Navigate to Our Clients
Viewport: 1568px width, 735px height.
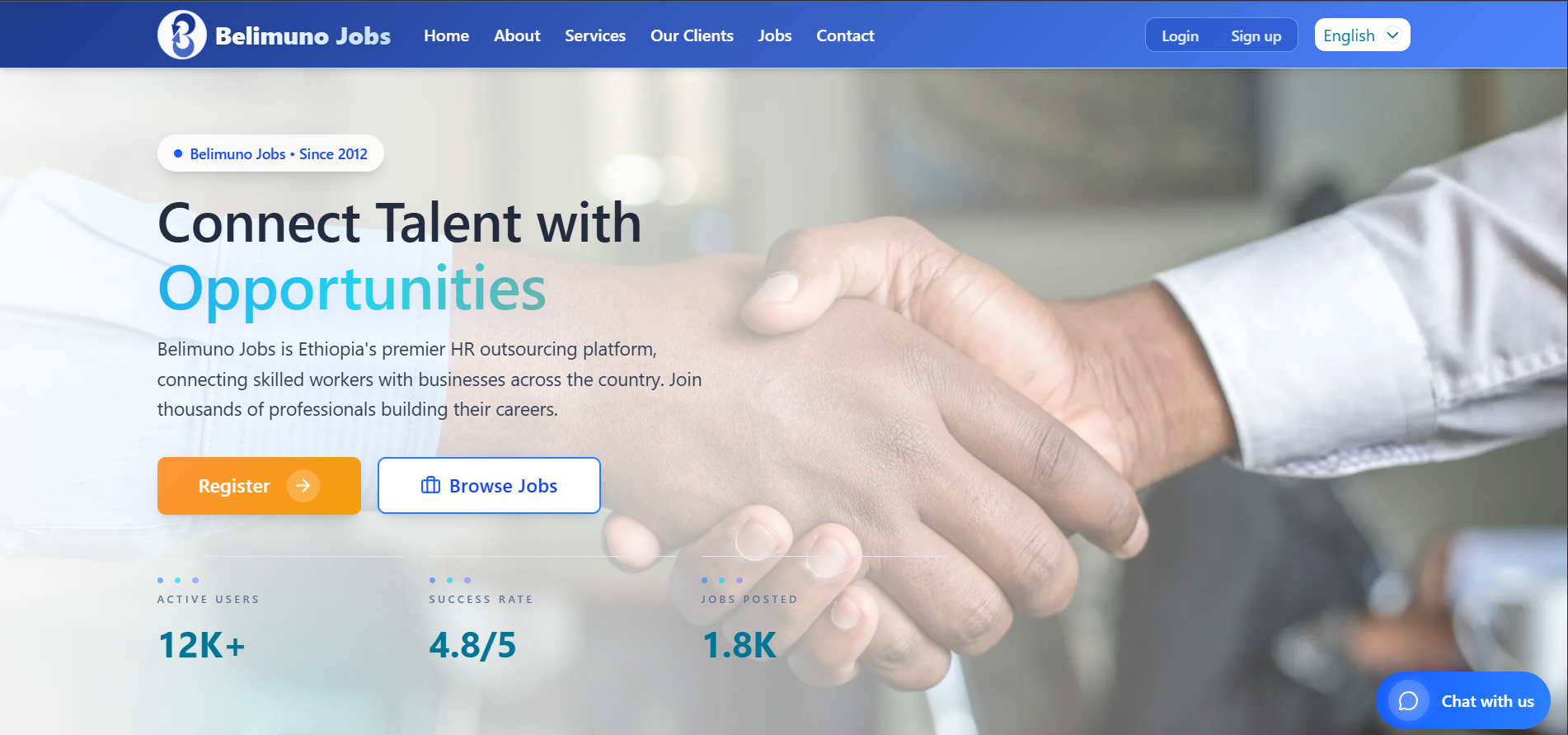click(x=692, y=35)
